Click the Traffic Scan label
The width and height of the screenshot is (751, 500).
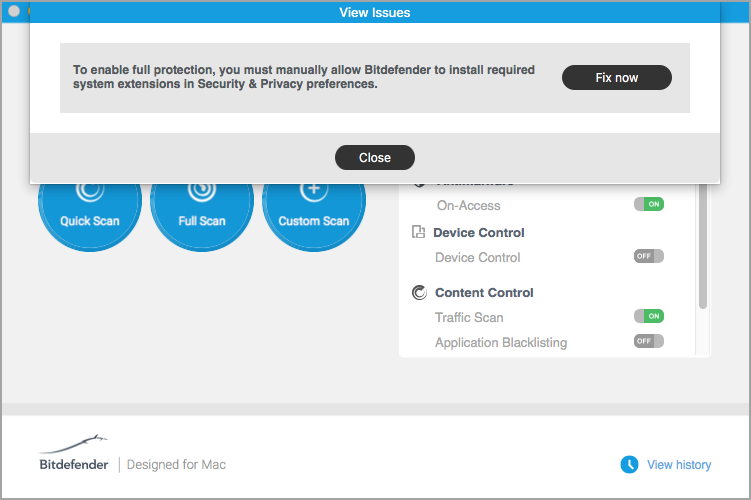click(x=469, y=318)
